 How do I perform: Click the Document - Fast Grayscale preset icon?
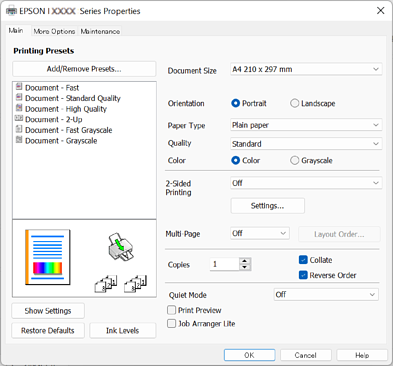click(19, 129)
